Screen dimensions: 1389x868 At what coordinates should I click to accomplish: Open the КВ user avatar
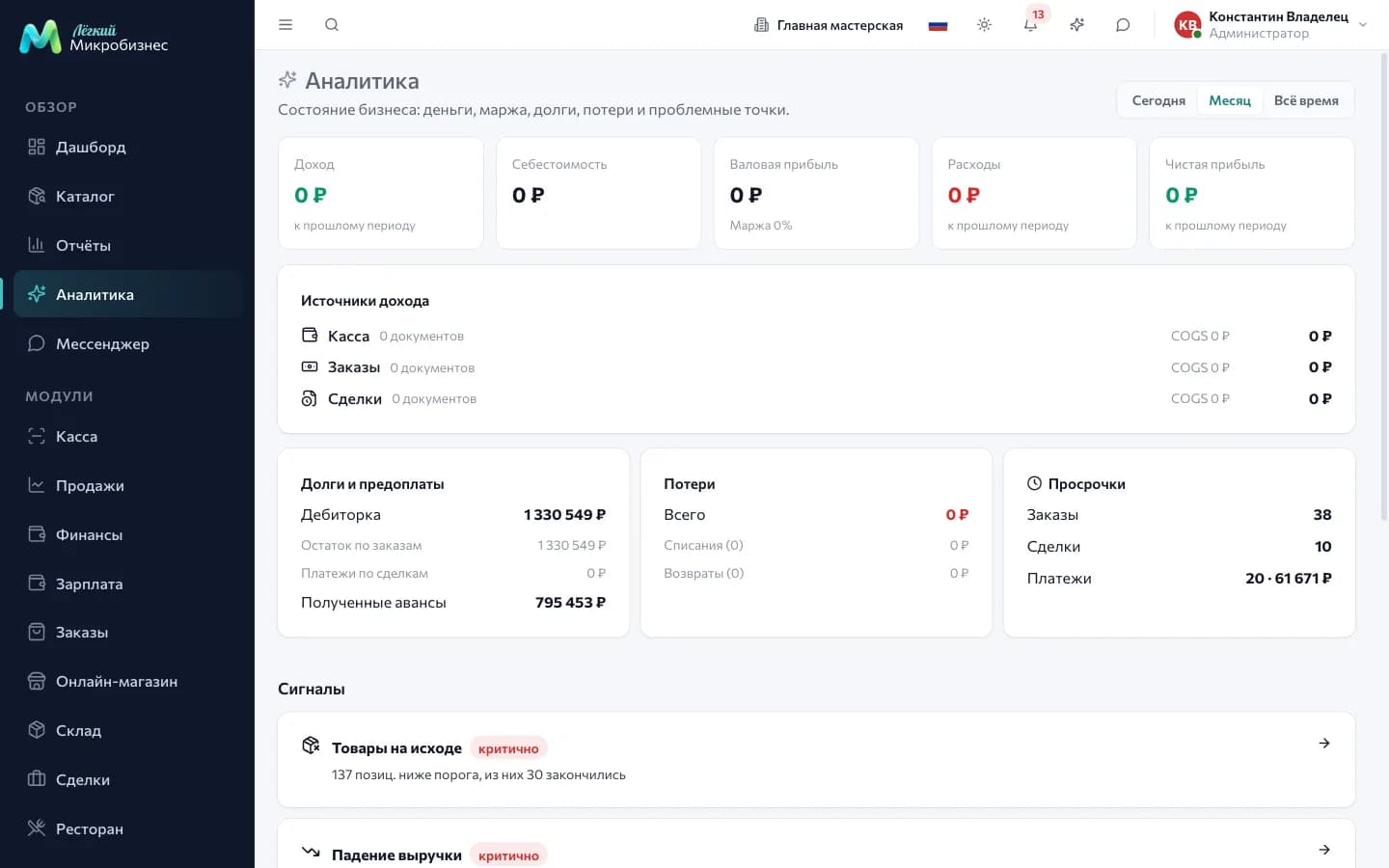click(1187, 25)
